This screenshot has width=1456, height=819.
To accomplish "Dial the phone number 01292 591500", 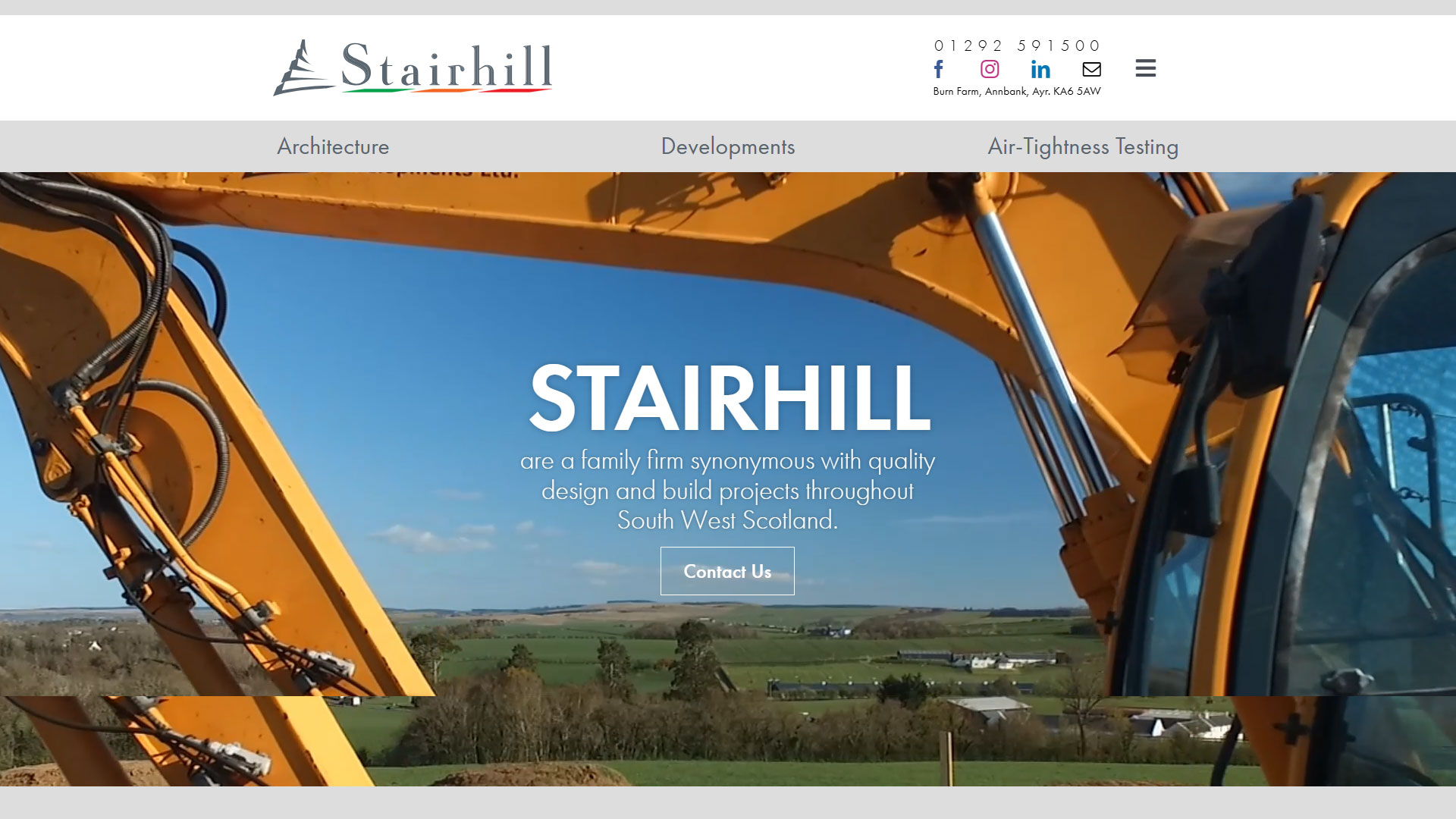I will click(x=1016, y=45).
